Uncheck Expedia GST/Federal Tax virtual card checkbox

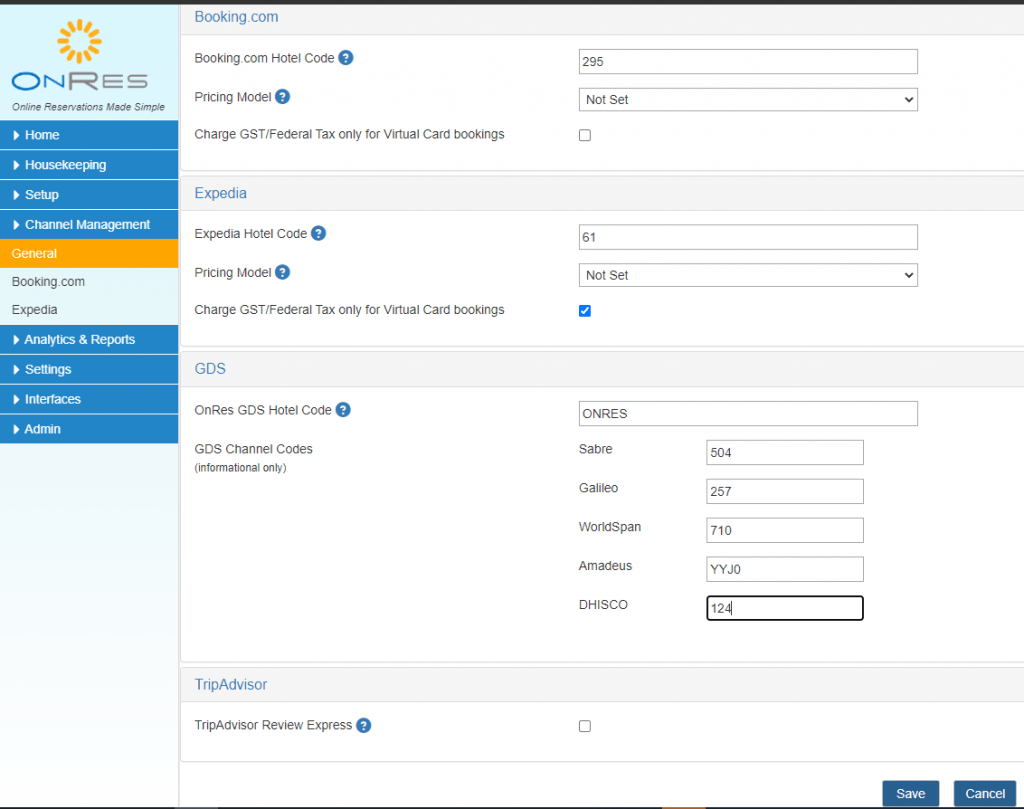(585, 311)
